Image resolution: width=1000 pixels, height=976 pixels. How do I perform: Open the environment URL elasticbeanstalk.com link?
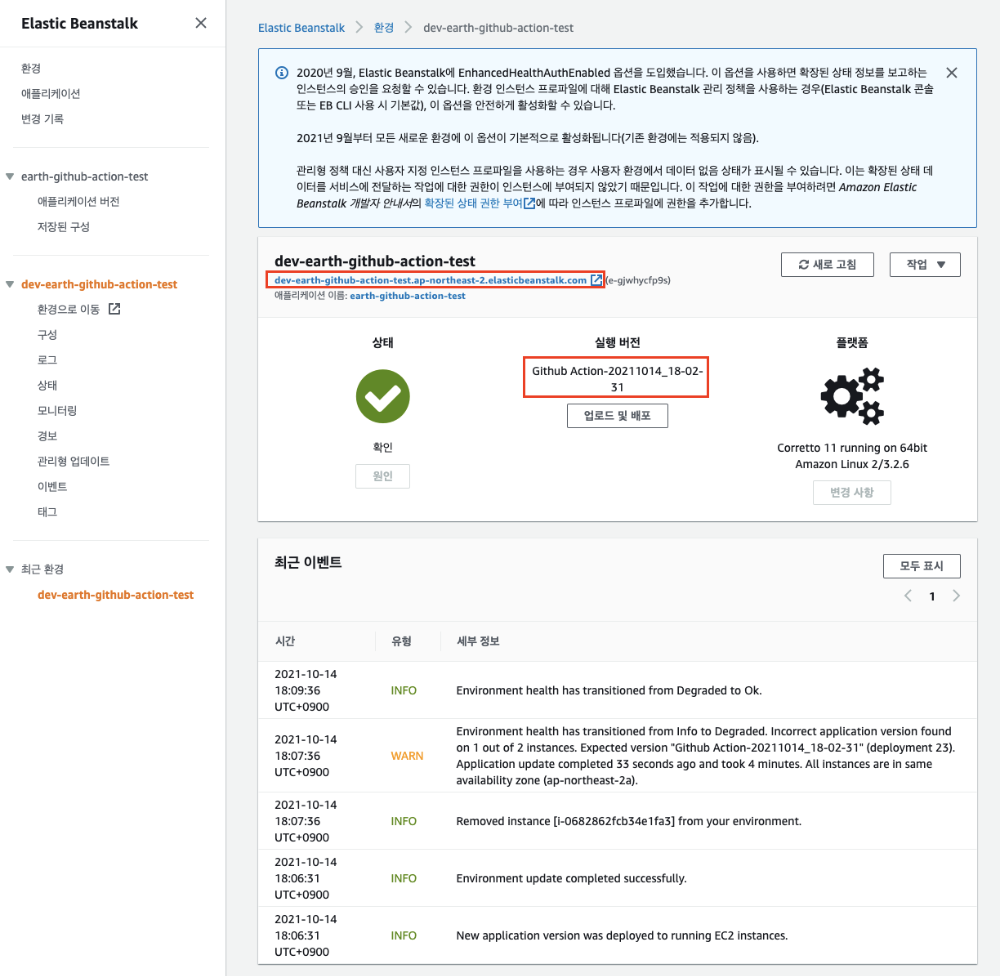[x=430, y=280]
